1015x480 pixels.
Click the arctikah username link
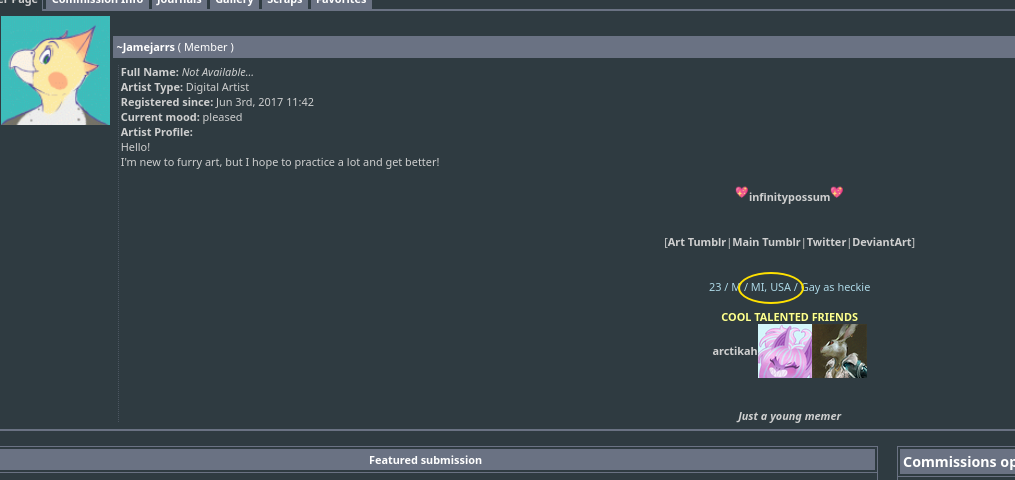click(x=734, y=351)
